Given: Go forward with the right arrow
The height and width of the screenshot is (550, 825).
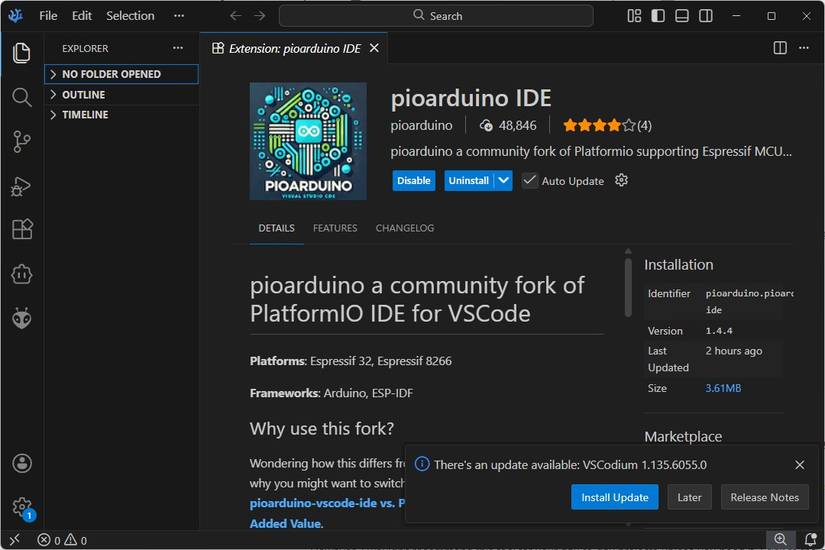Looking at the screenshot, I should tap(260, 16).
